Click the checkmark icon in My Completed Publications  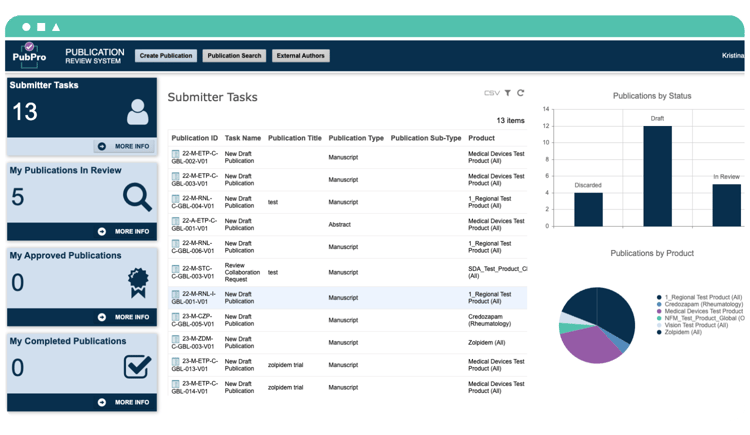(x=137, y=368)
